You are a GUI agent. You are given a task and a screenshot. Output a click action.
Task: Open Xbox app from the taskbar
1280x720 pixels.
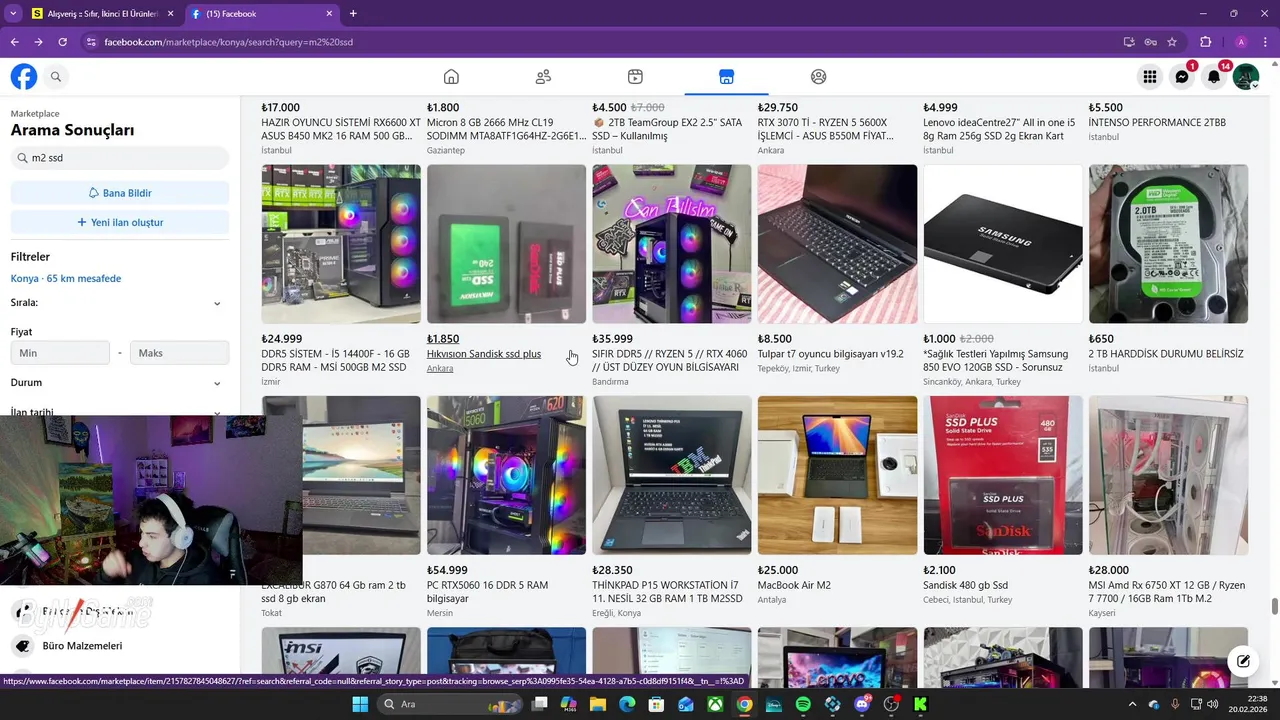coord(715,704)
